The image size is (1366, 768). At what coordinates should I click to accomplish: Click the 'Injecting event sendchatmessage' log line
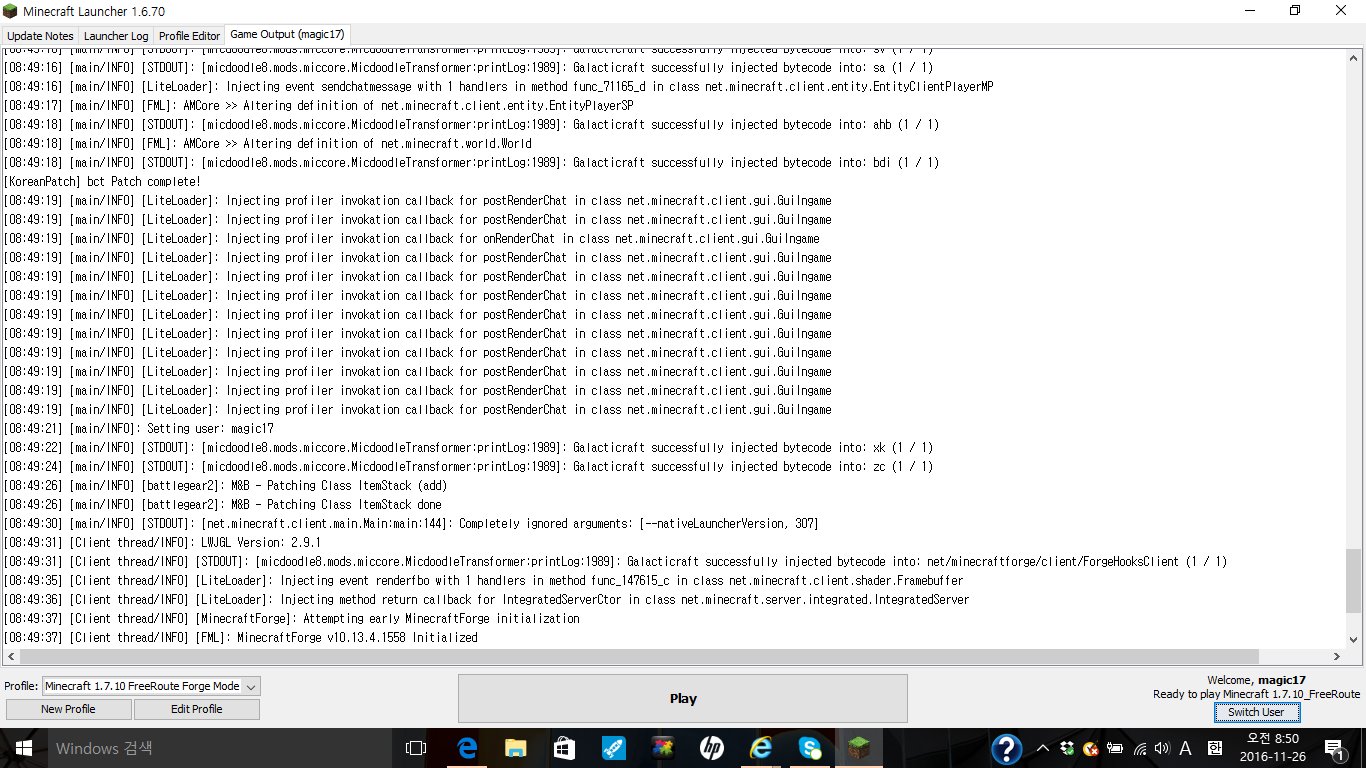point(498,86)
